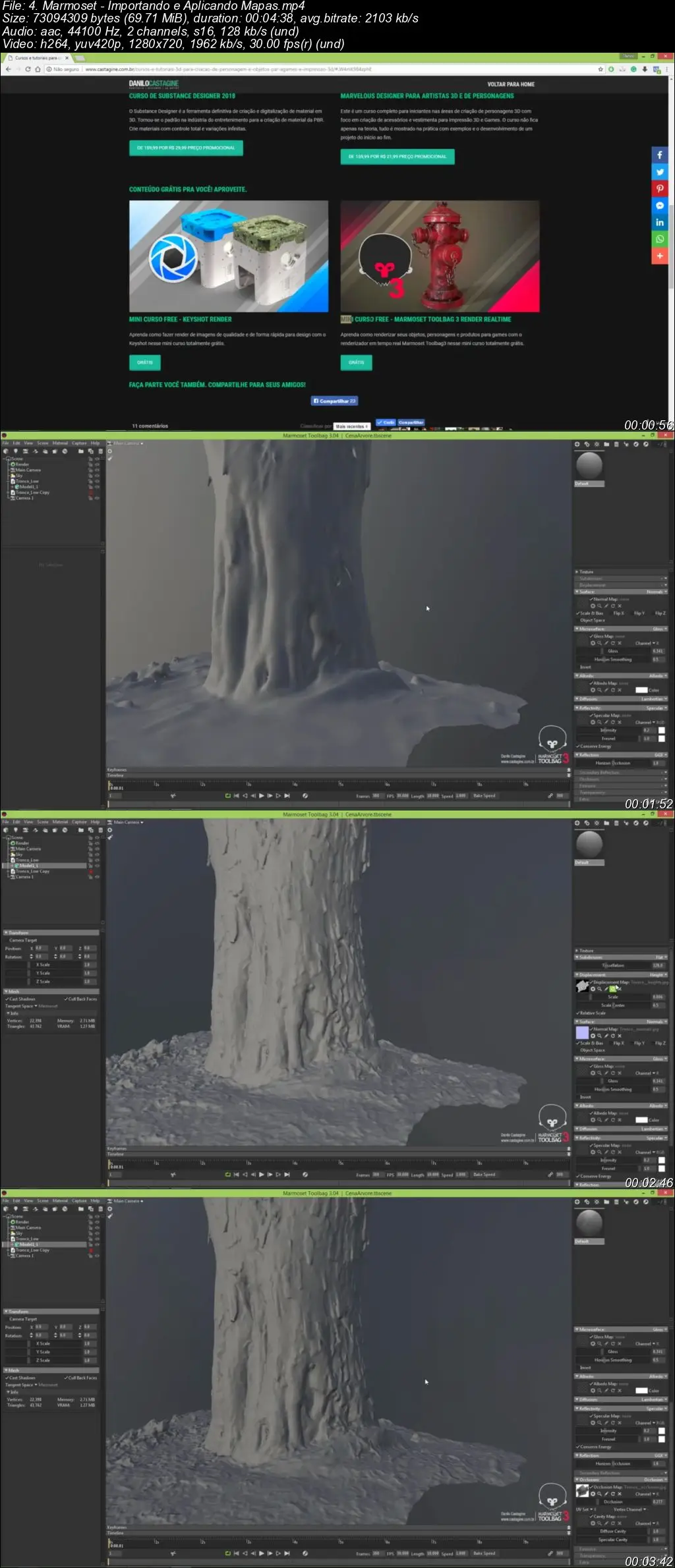Open the File menu in 00:01:52 frame
This screenshot has height=1568, width=675.
coord(5,443)
